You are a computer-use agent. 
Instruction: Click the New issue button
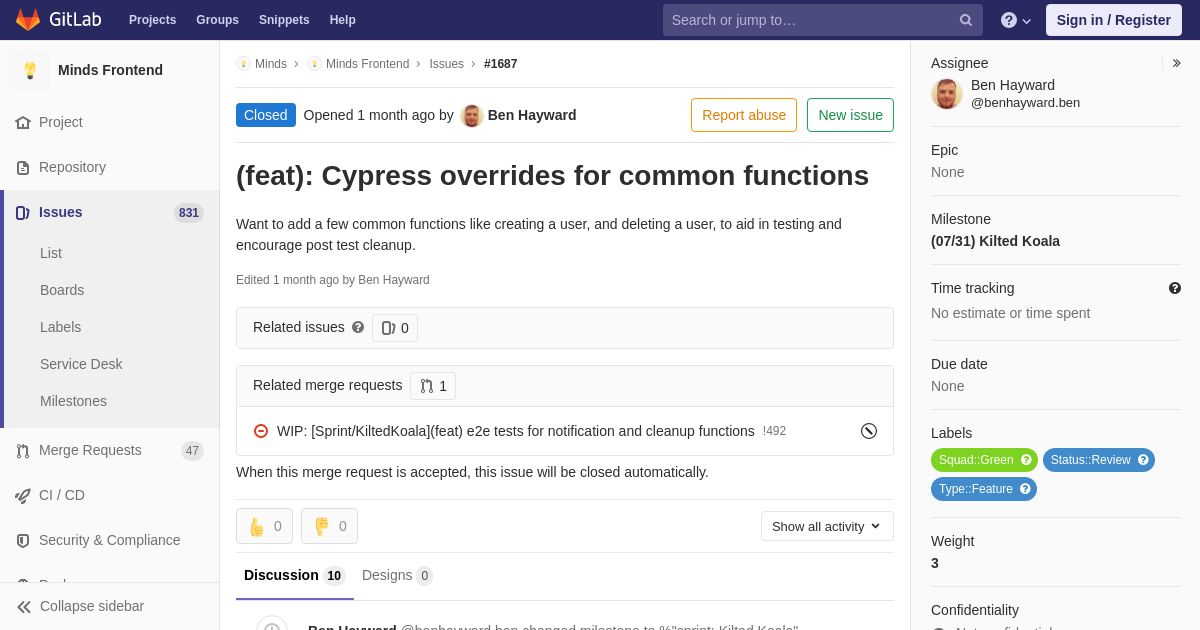(850, 115)
